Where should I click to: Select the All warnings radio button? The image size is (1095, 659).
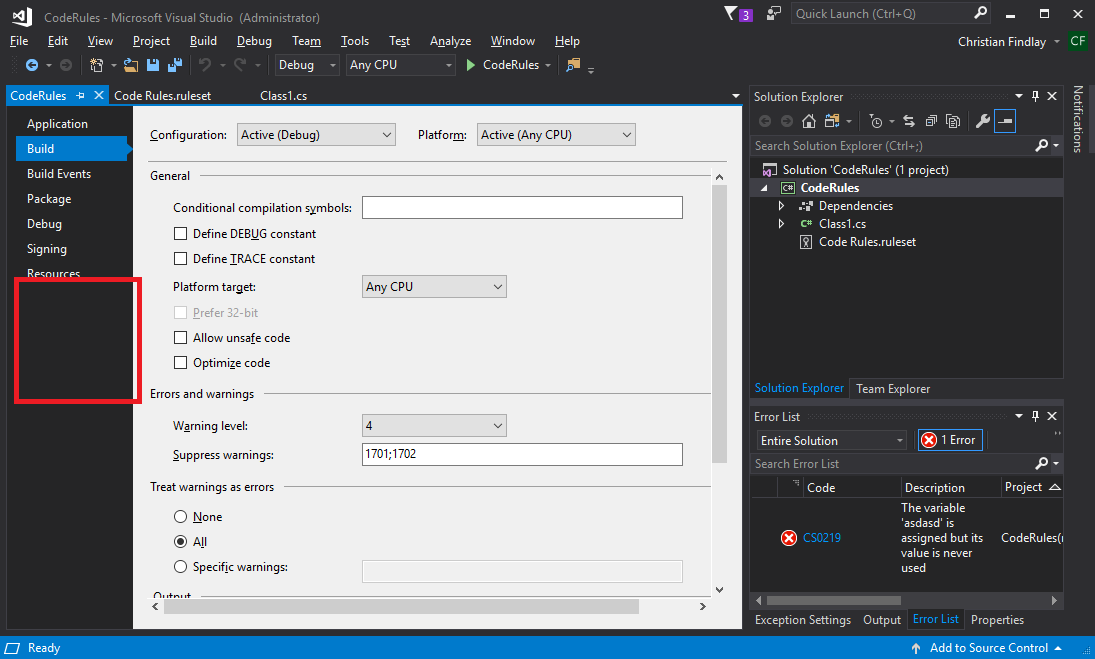pos(180,541)
